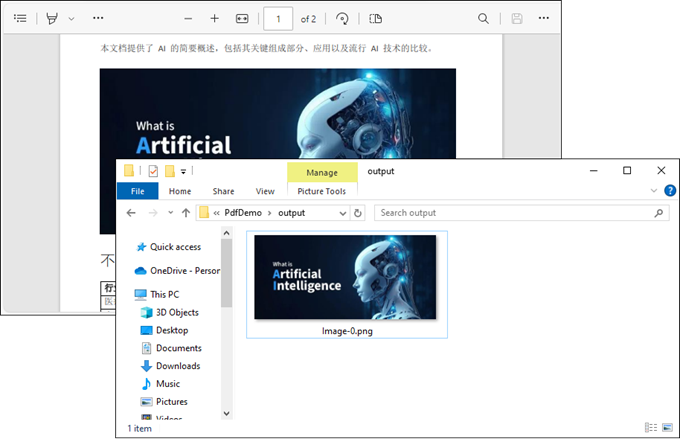Switch to page view layout
This screenshot has width=680, height=439.
375,18
